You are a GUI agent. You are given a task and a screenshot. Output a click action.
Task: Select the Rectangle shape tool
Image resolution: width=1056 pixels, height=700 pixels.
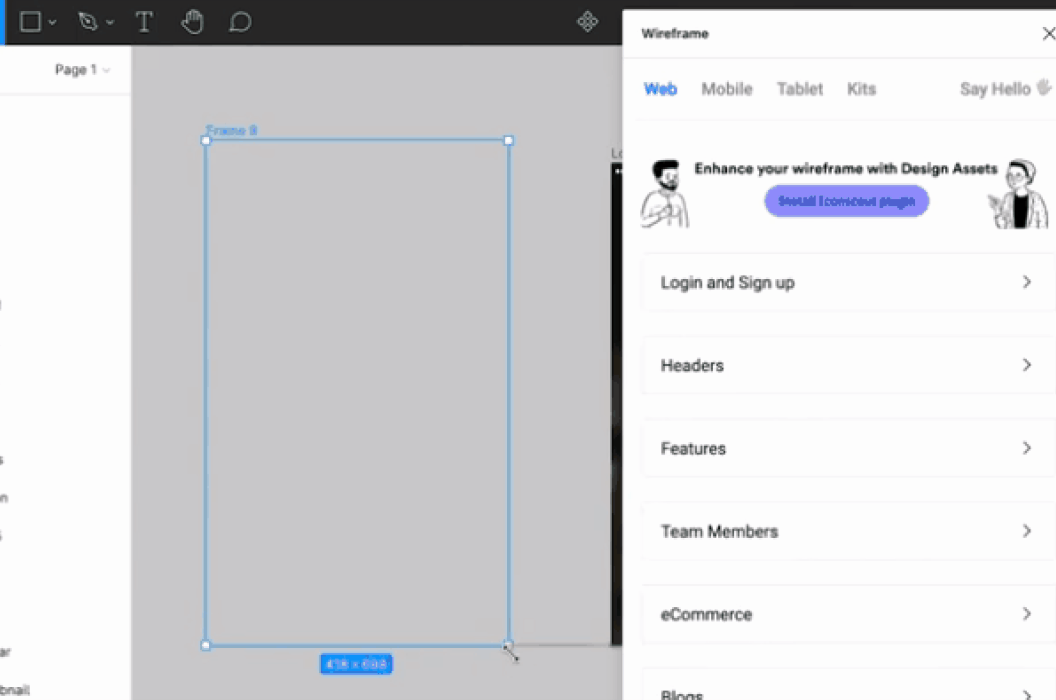coord(30,22)
